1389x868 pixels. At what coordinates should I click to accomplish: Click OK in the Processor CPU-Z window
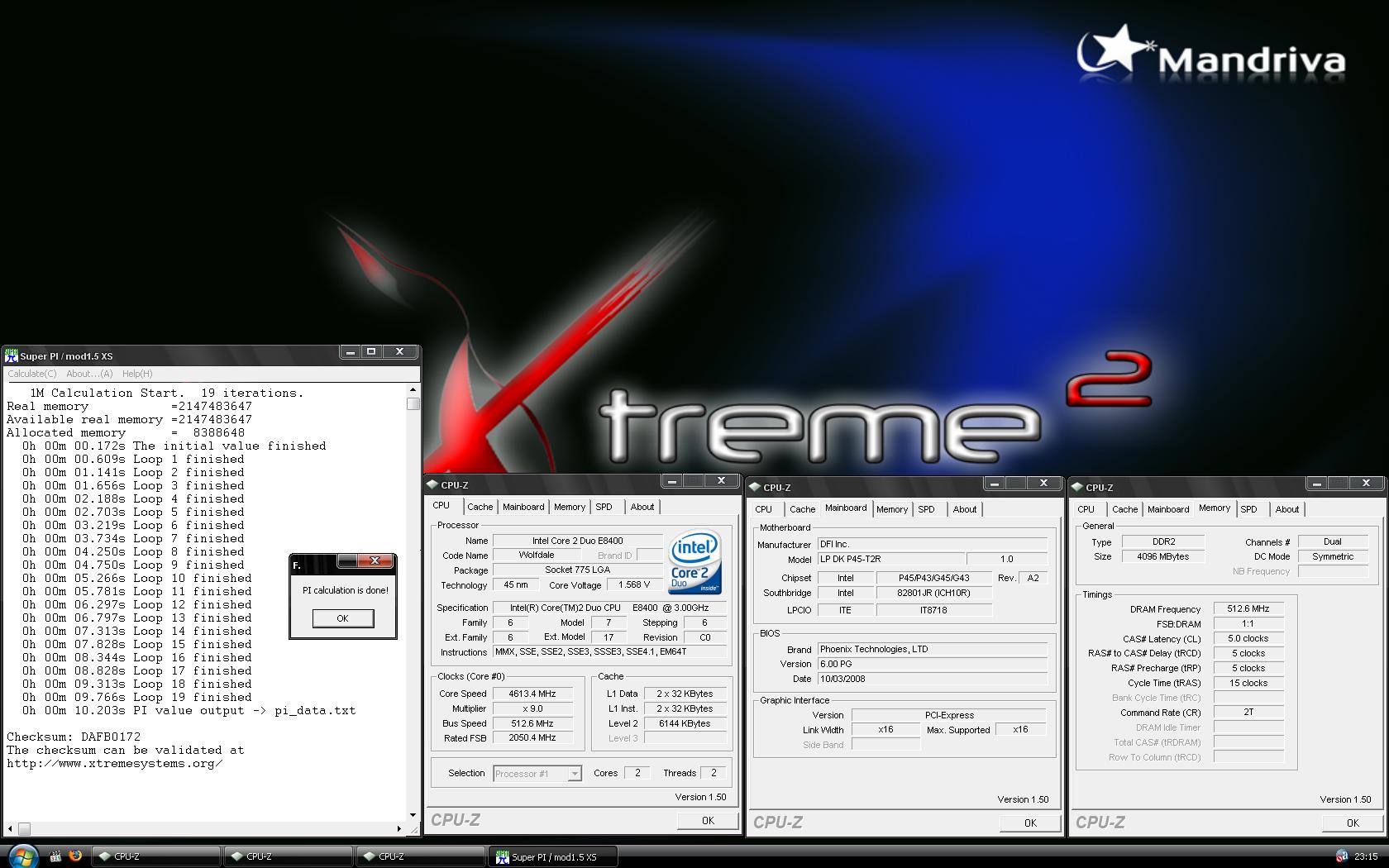(708, 820)
